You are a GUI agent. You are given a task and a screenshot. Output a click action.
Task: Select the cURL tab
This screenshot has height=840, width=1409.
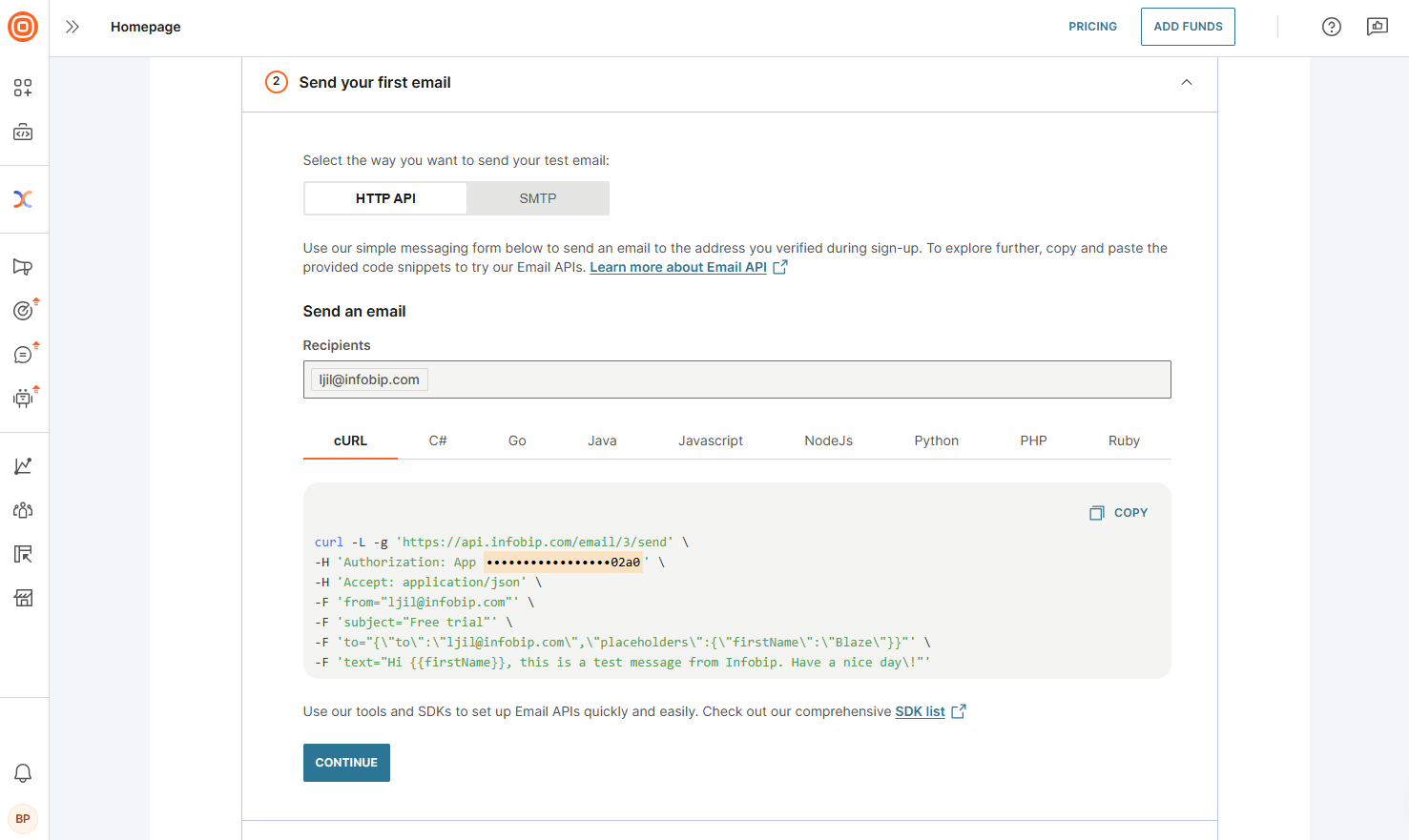pyautogui.click(x=350, y=440)
